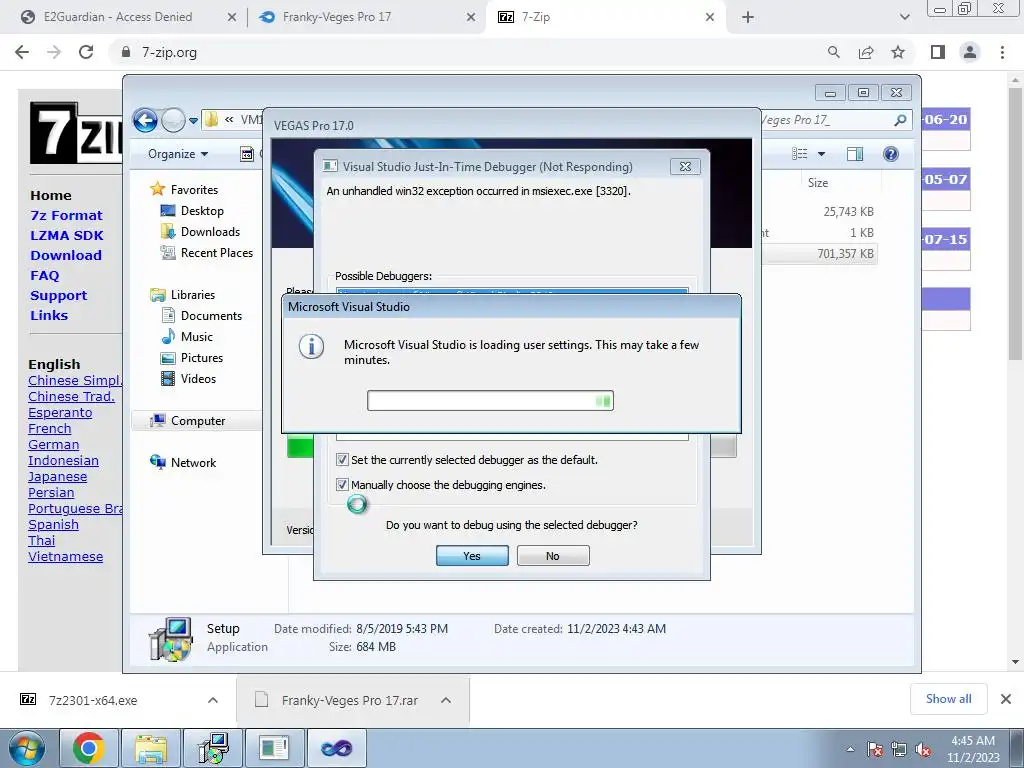Select the file row showing 701,357 KB
Screen dimensions: 1024x768
(x=820, y=253)
